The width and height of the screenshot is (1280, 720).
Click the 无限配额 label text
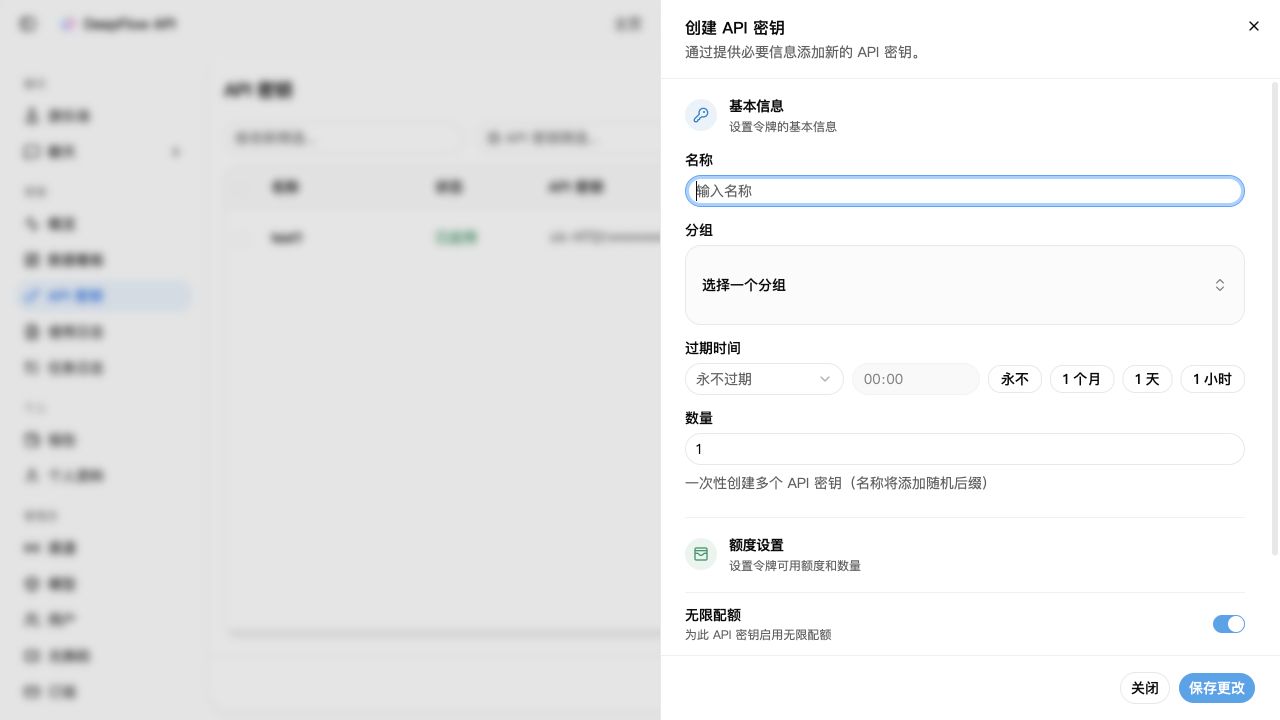click(713, 615)
